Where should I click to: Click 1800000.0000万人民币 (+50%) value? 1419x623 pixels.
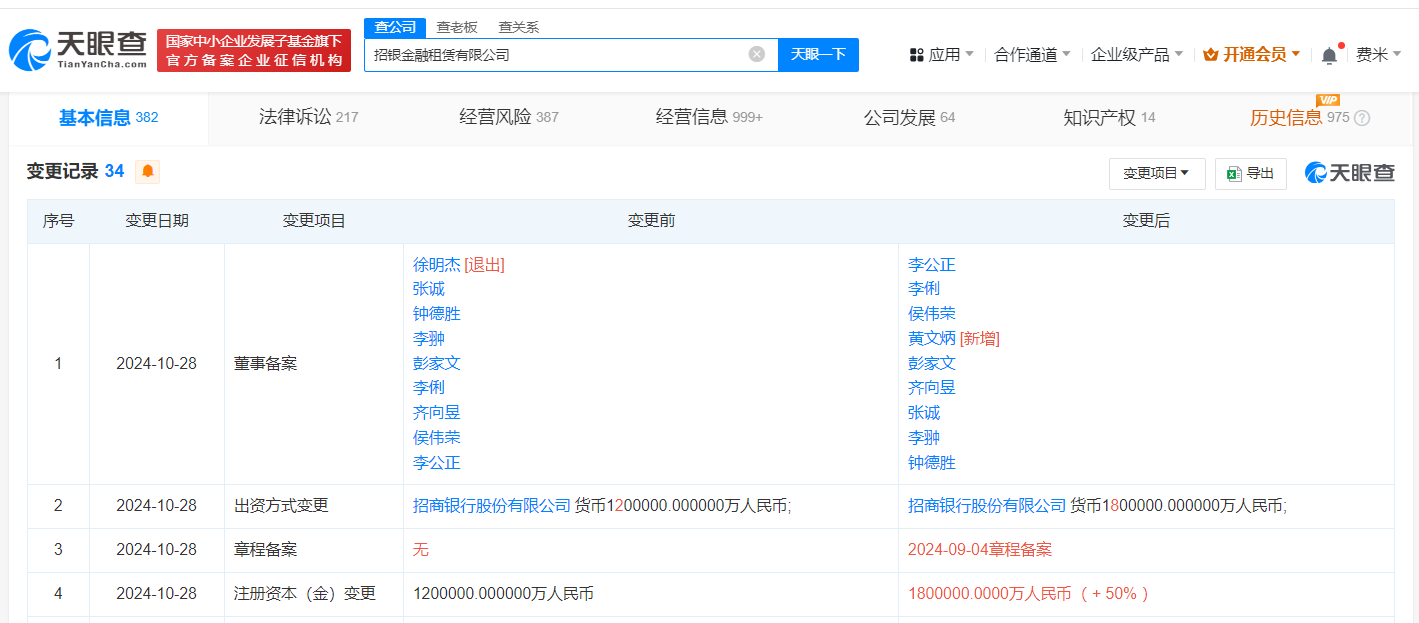[1029, 594]
